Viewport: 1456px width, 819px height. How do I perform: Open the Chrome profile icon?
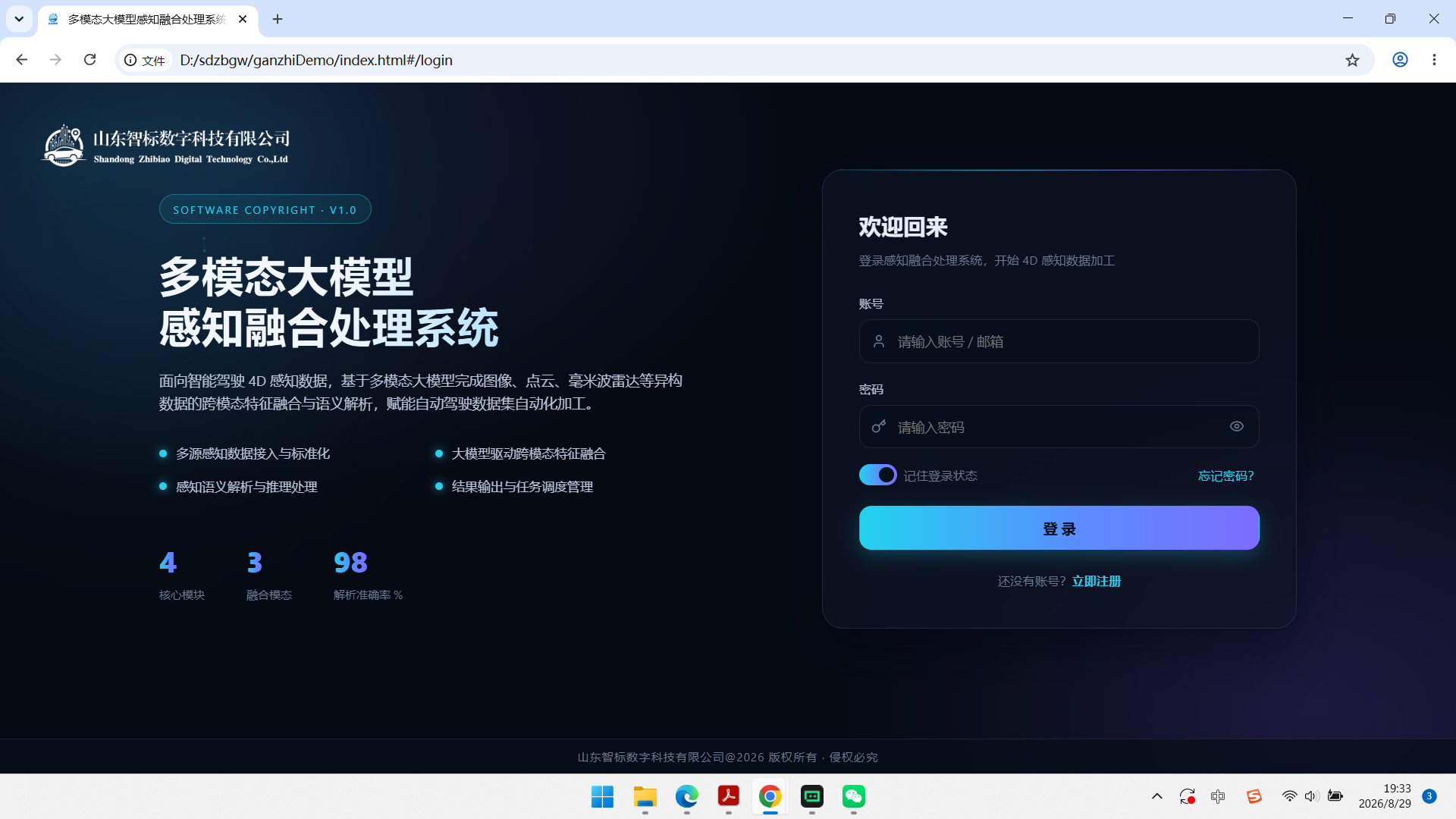pyautogui.click(x=1400, y=60)
